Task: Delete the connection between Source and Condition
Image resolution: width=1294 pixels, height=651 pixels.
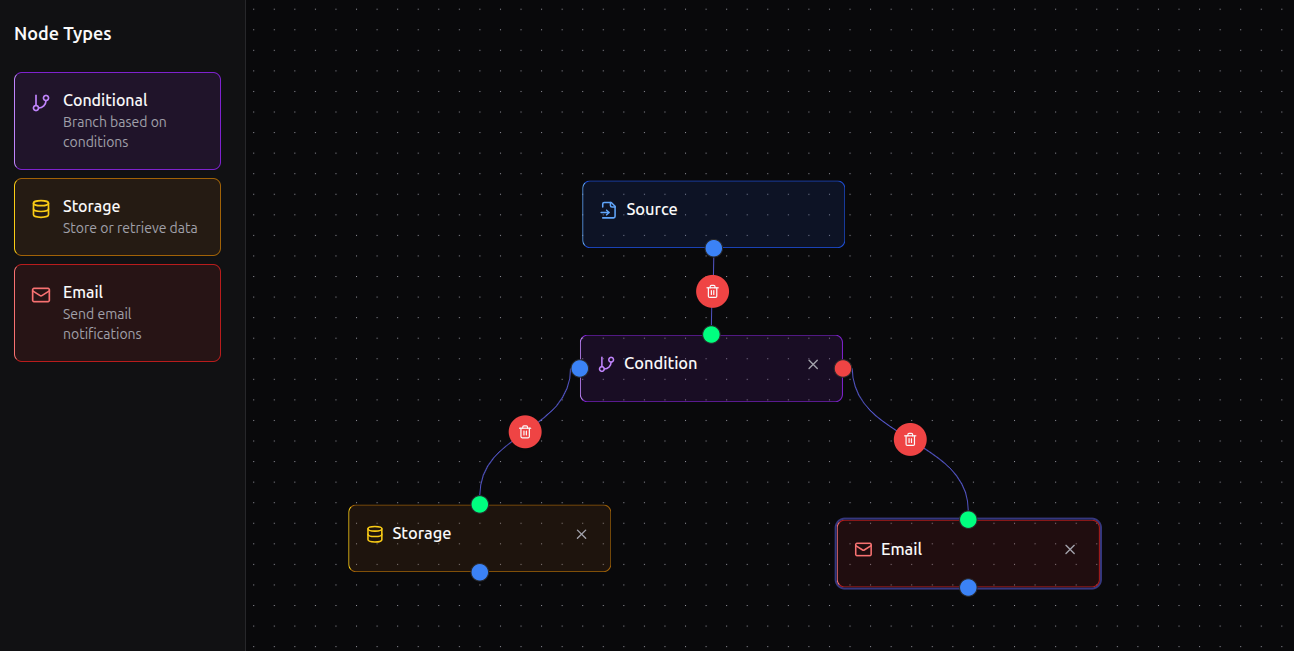Action: click(712, 291)
